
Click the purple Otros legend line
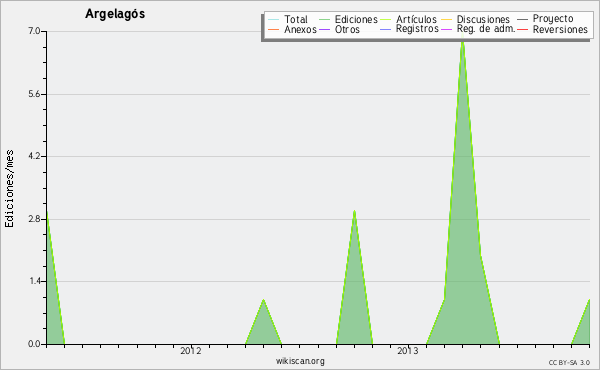(324, 29)
